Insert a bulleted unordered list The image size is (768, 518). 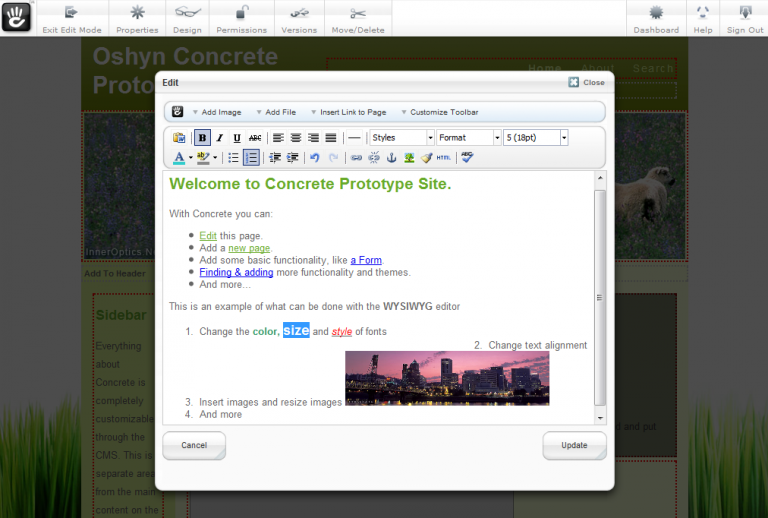pyautogui.click(x=233, y=158)
